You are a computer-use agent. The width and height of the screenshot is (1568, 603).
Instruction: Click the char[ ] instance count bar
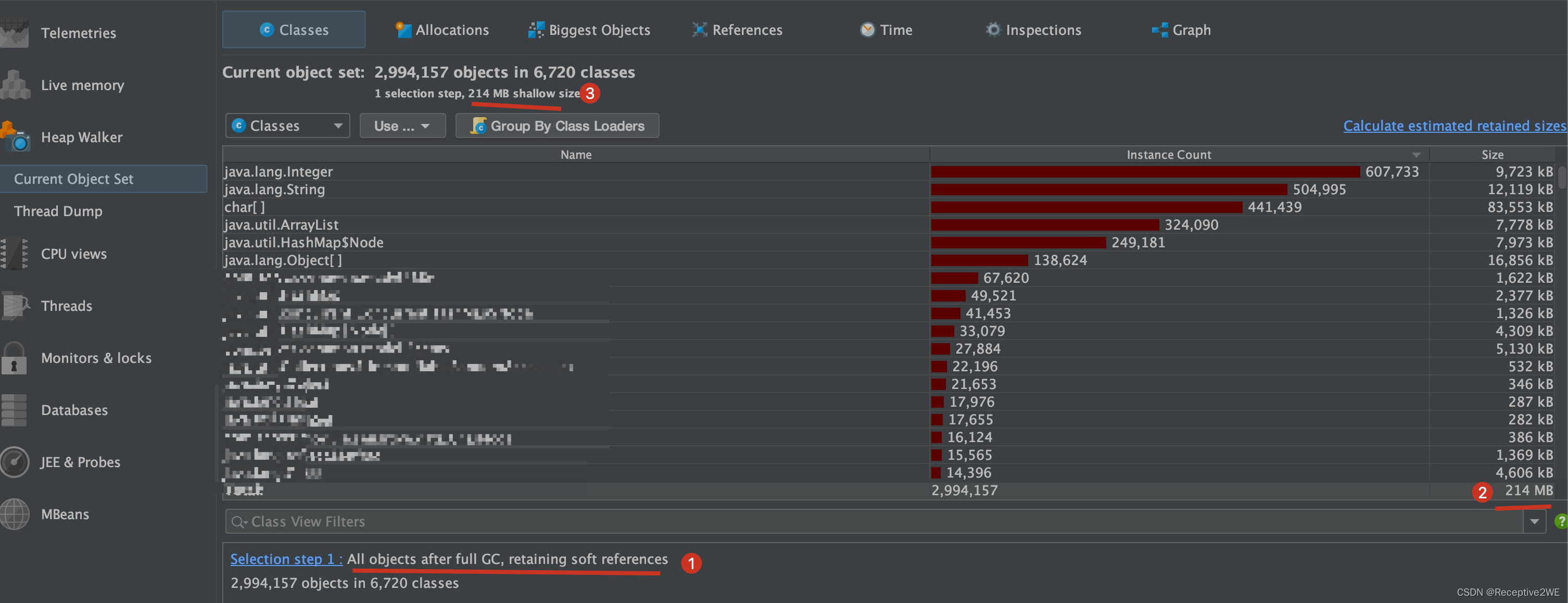[x=1086, y=207]
